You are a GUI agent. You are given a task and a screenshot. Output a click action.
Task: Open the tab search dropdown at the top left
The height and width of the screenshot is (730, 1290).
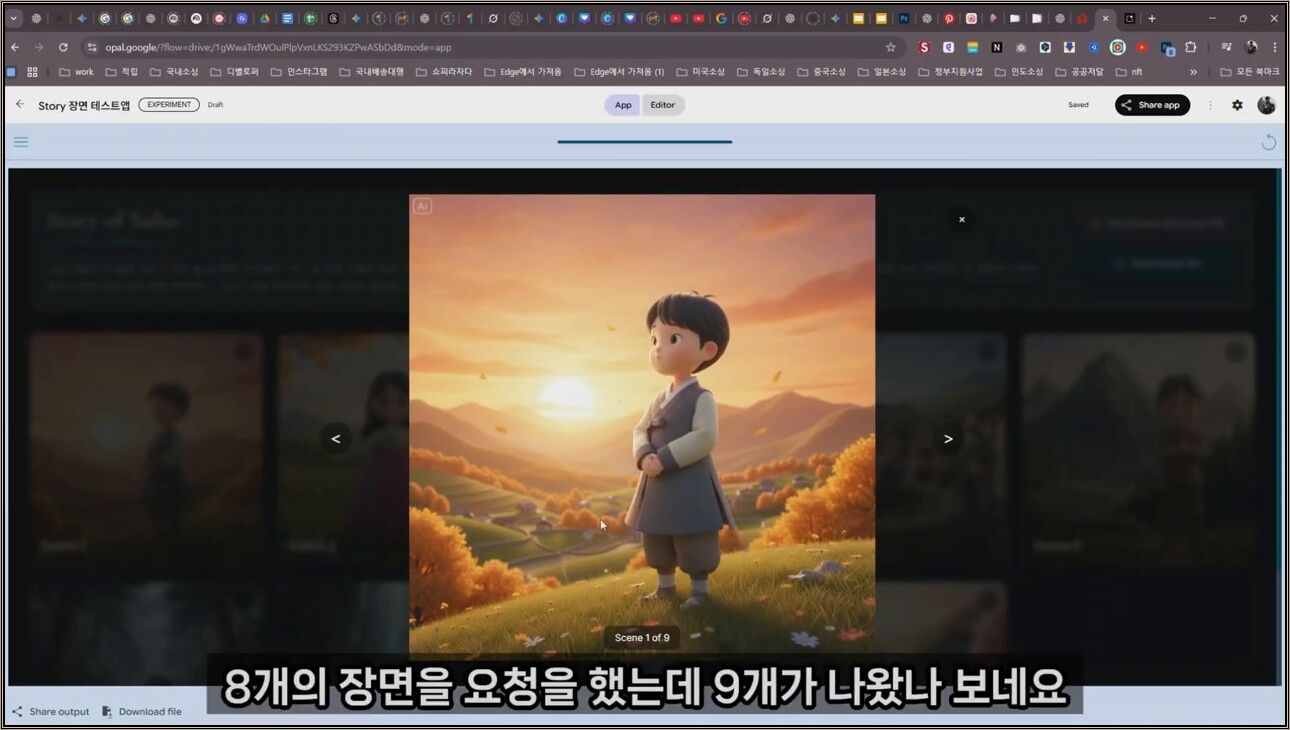click(x=14, y=18)
